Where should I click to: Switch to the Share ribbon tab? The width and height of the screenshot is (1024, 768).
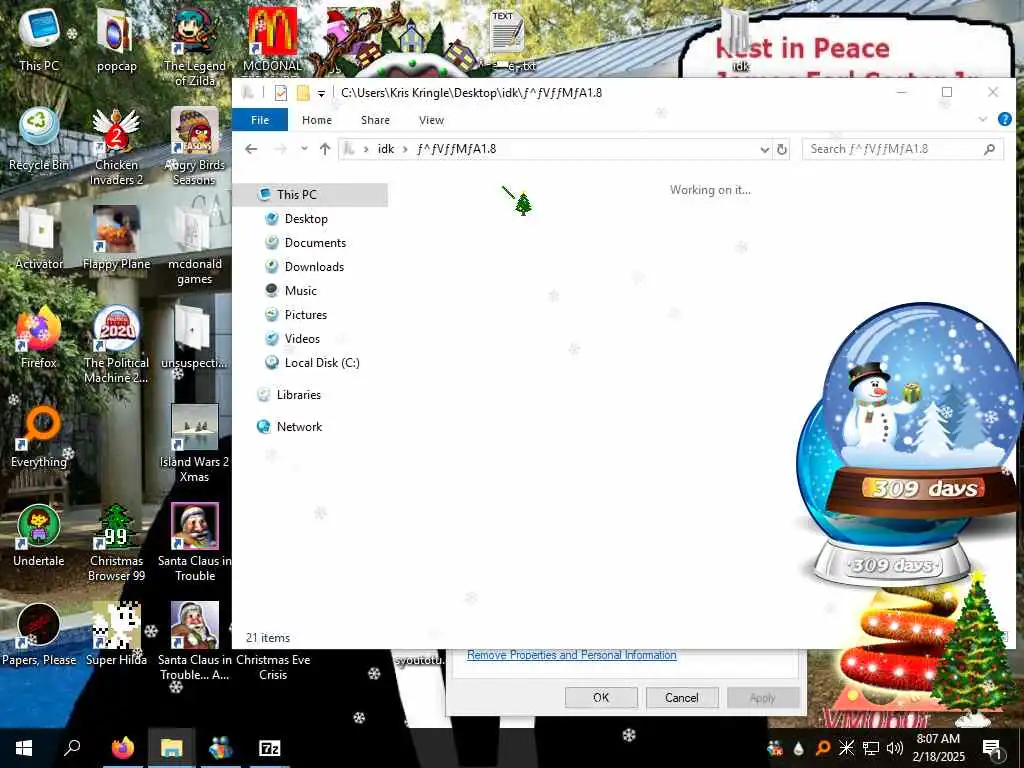click(375, 120)
